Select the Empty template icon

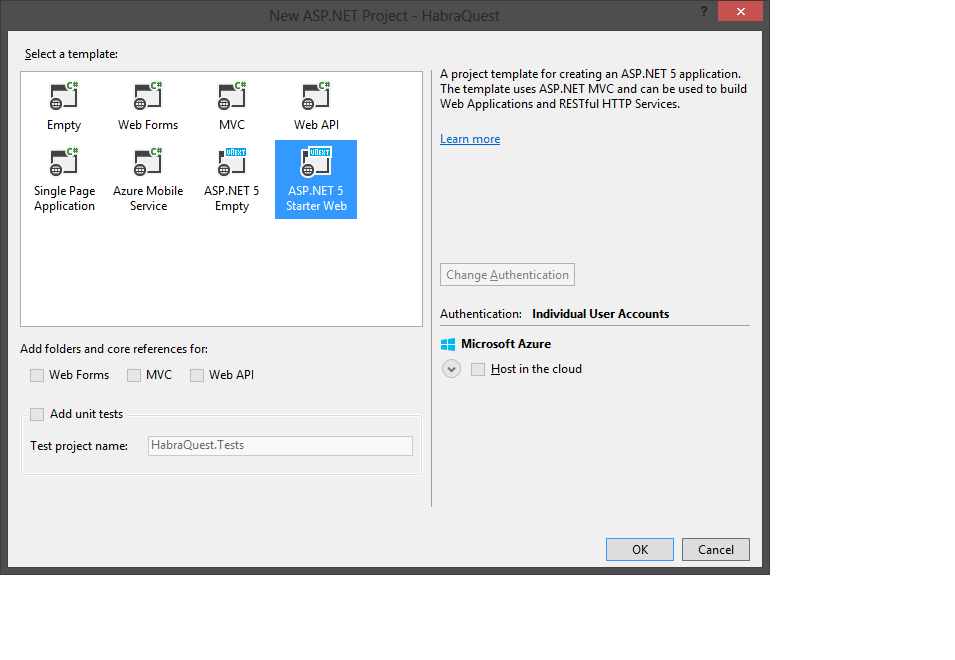click(64, 96)
